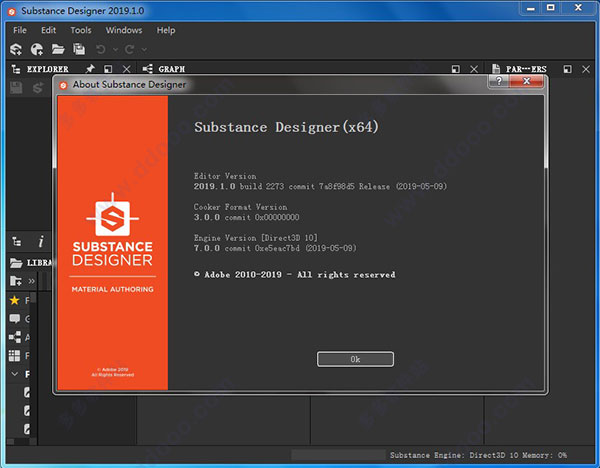Screen dimensions: 600x468
Task: Float the Graph panel
Action: [456, 69]
